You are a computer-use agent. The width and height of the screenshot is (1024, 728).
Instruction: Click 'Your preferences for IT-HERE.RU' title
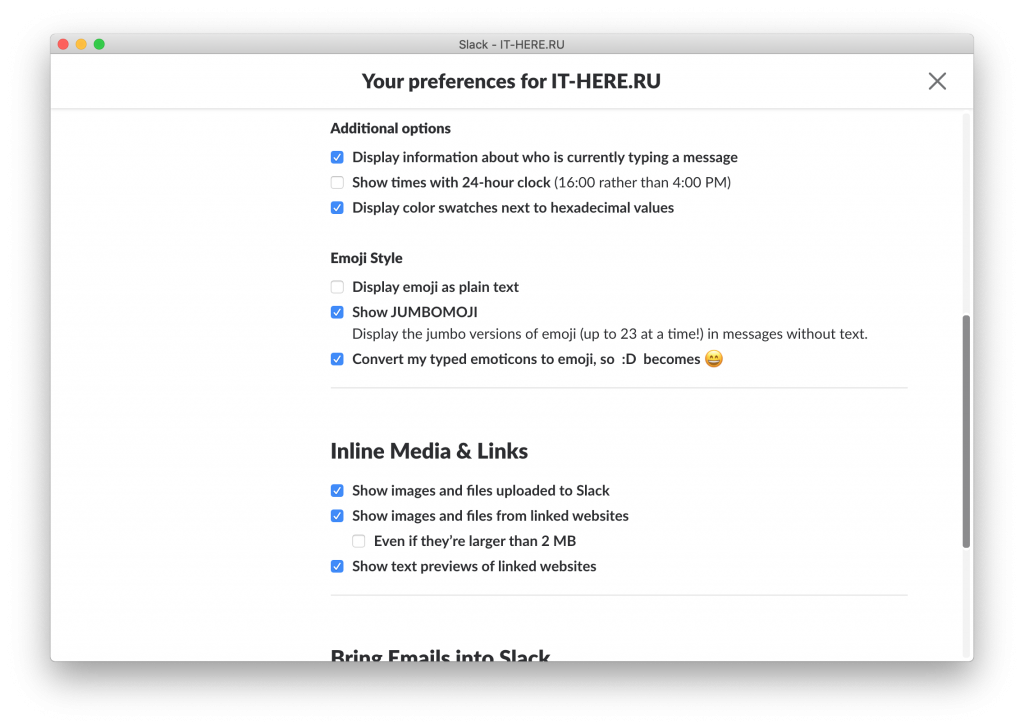click(511, 81)
